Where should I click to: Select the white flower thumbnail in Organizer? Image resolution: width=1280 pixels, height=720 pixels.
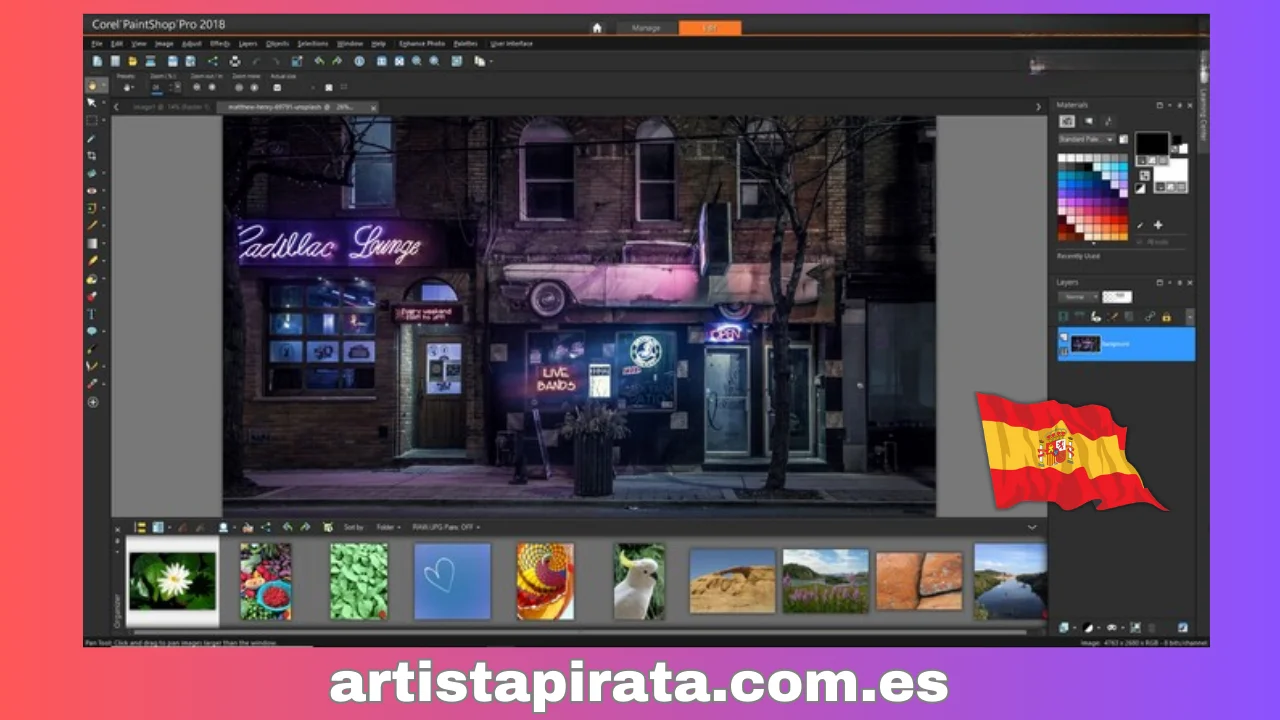pos(172,581)
